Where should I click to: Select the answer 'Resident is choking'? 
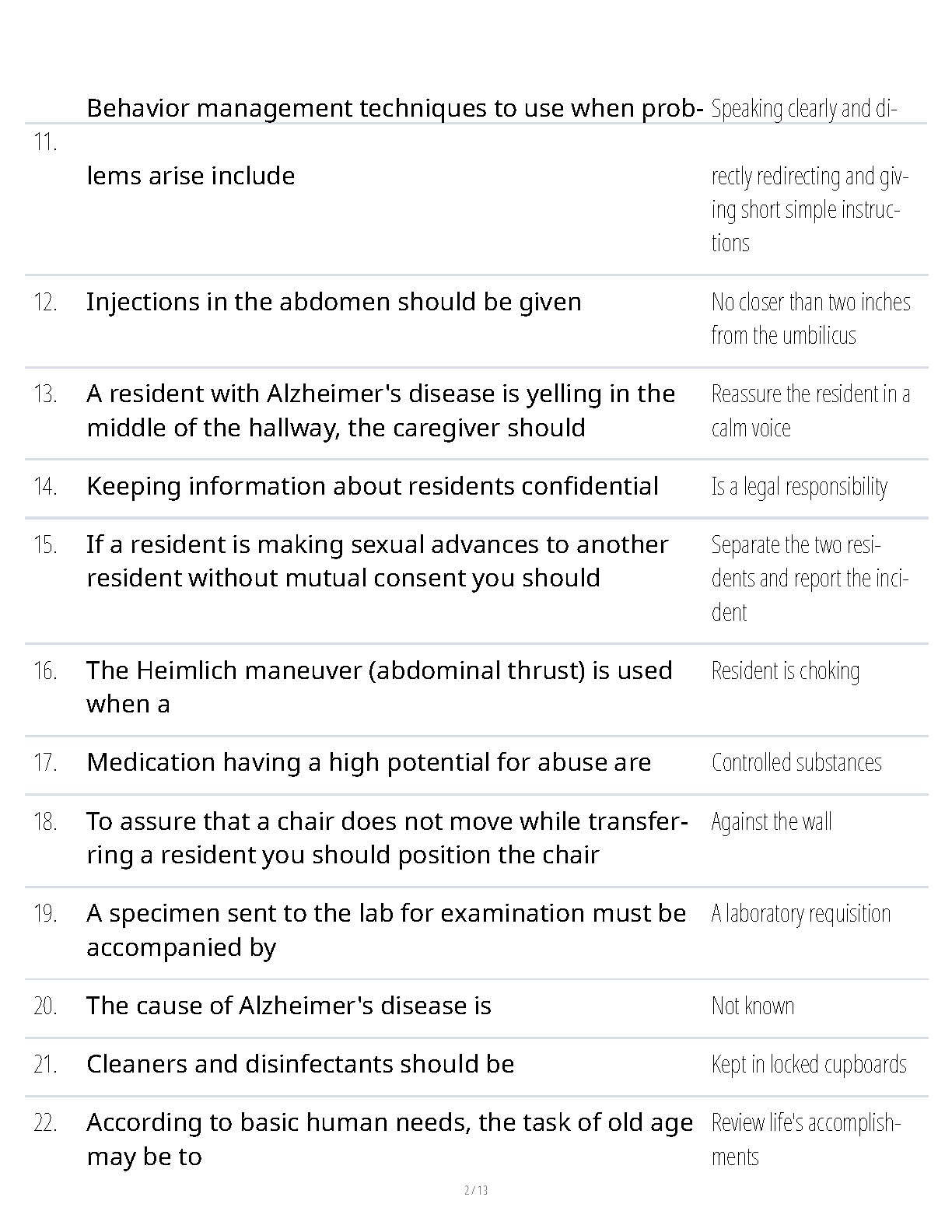(x=786, y=671)
